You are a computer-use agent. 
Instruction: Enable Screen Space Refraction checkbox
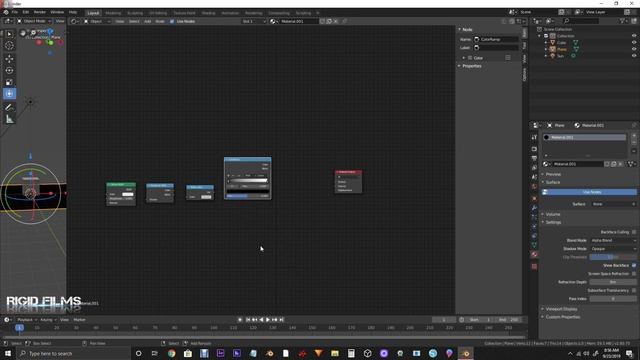pyautogui.click(x=634, y=273)
